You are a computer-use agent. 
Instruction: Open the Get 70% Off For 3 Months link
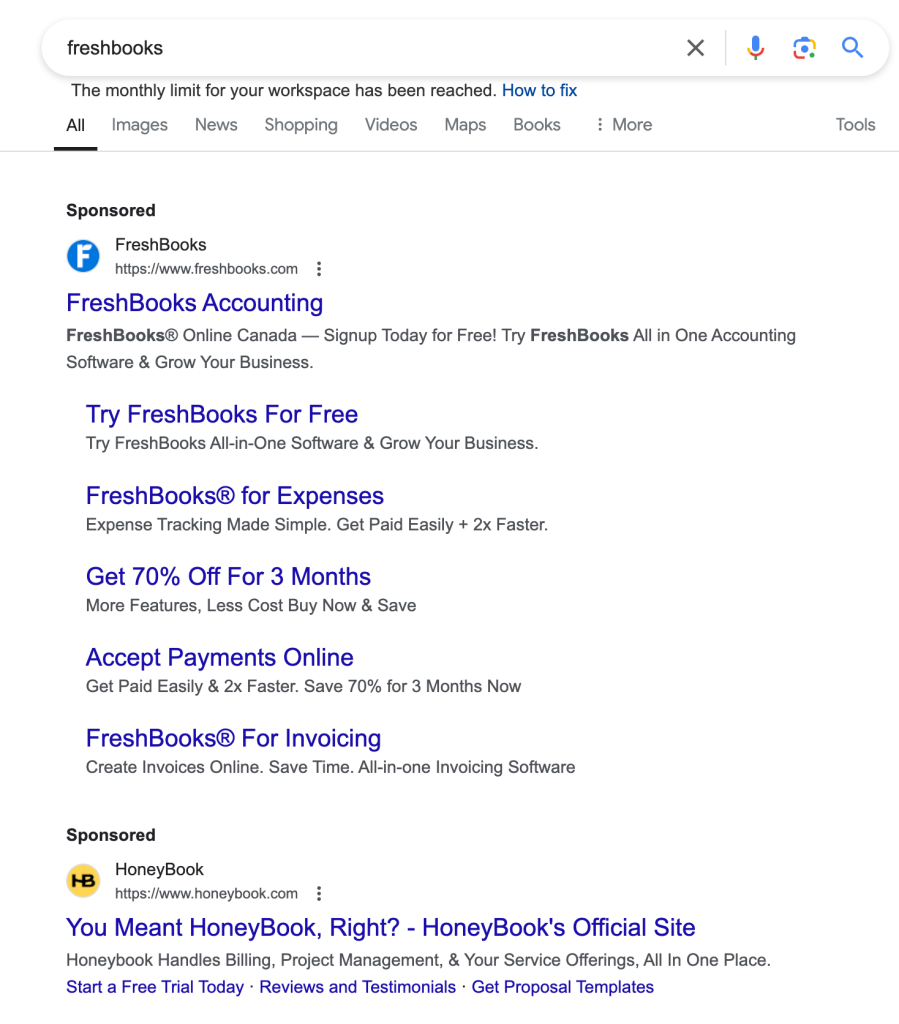(x=228, y=576)
